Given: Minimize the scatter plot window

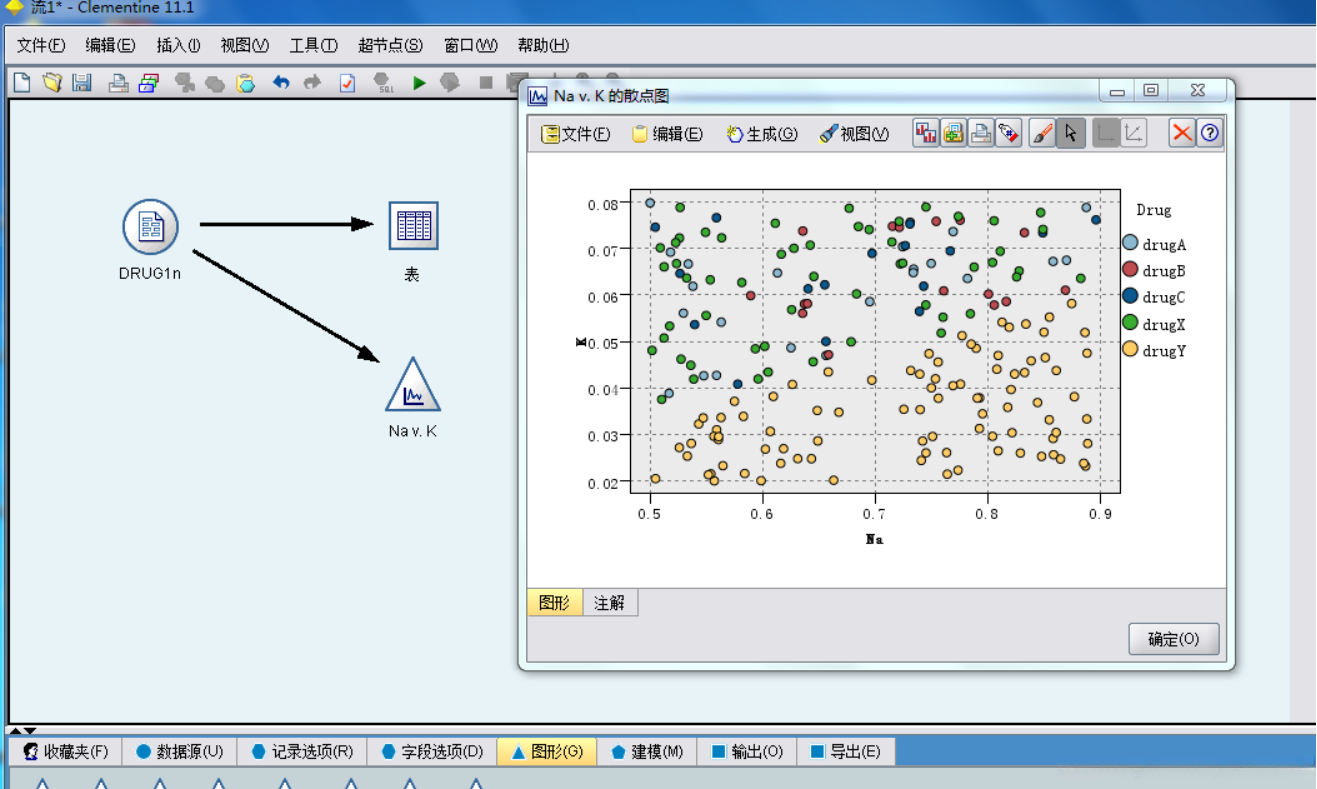Looking at the screenshot, I should 1117,92.
